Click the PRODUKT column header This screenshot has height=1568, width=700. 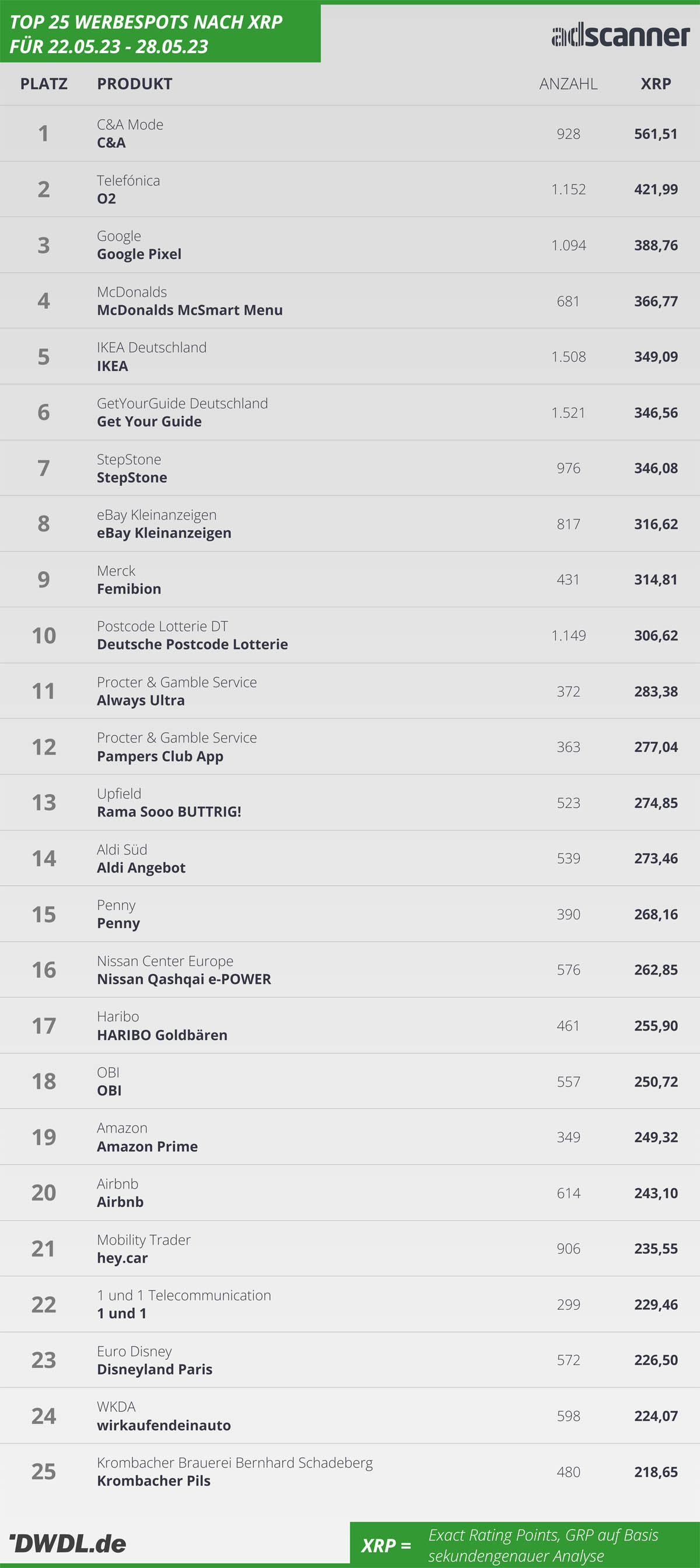click(x=135, y=83)
